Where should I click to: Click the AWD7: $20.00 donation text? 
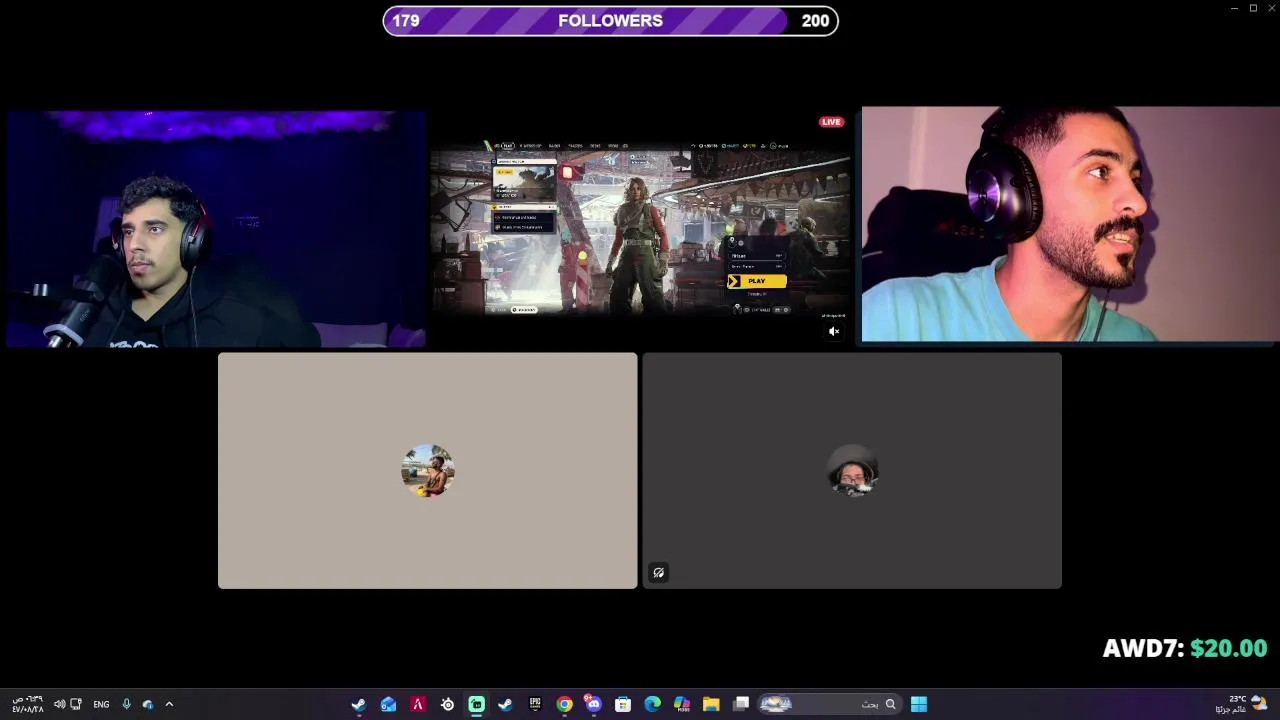click(x=1185, y=649)
